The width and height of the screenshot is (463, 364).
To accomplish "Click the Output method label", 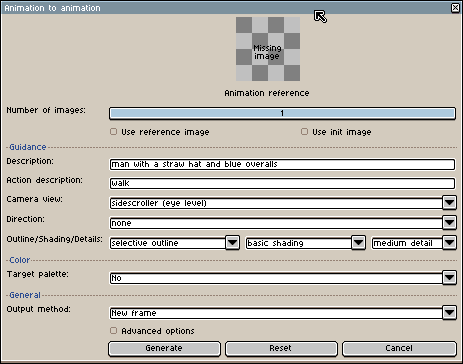I will tap(39, 309).
